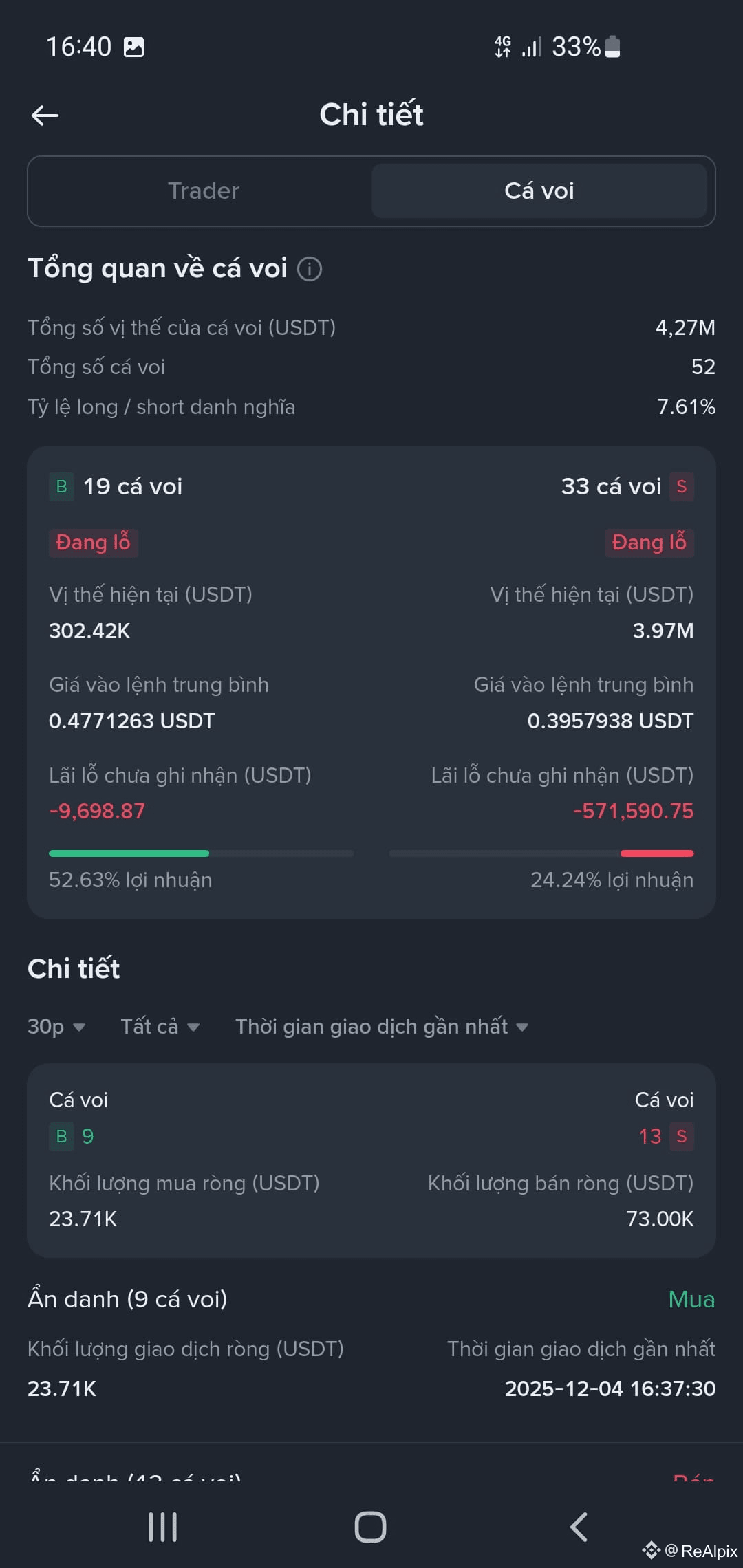Image resolution: width=743 pixels, height=1568 pixels.
Task: Expand the 30p time interval dropdown
Action: coord(56,1027)
